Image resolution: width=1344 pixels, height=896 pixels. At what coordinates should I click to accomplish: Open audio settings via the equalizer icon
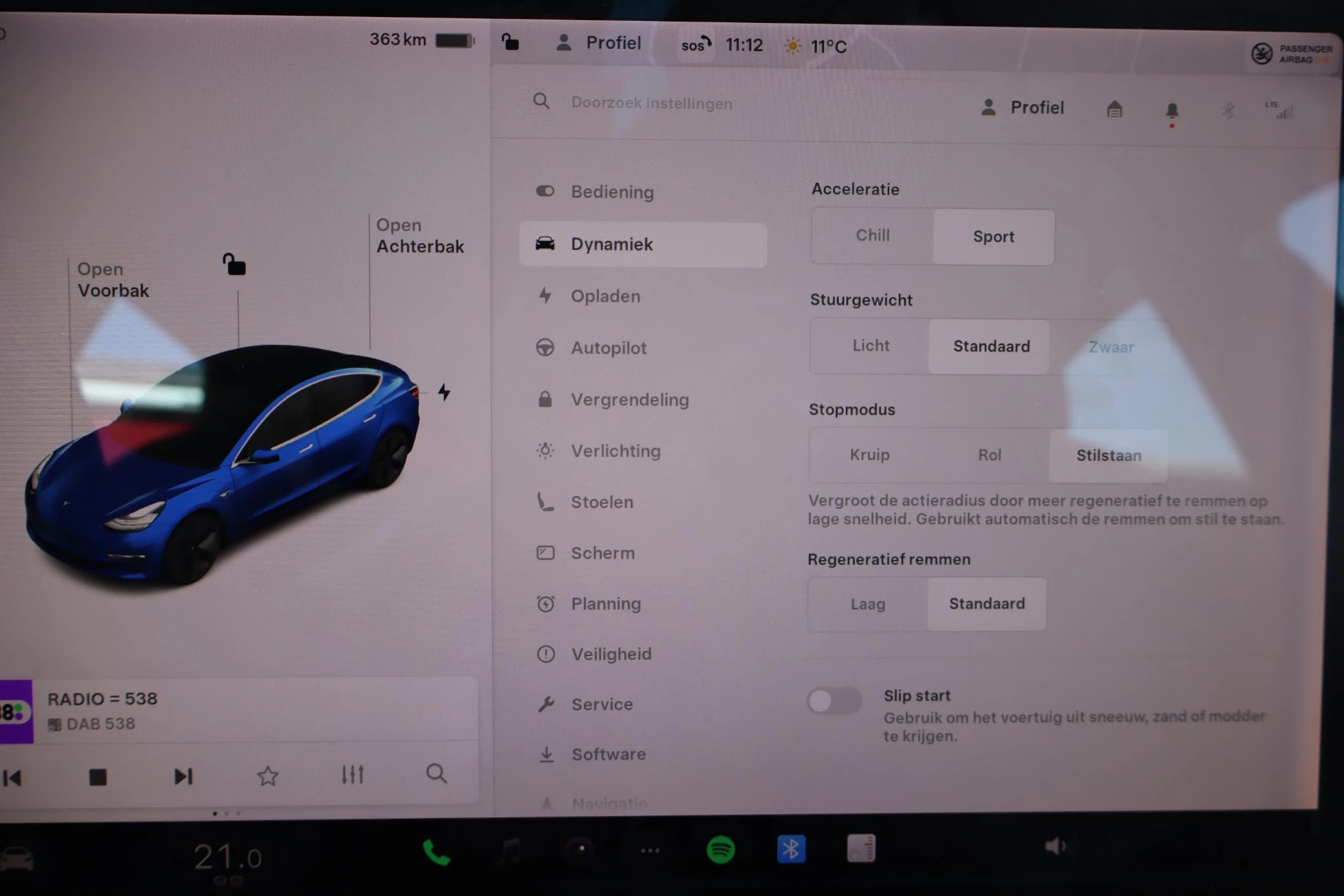tap(352, 775)
